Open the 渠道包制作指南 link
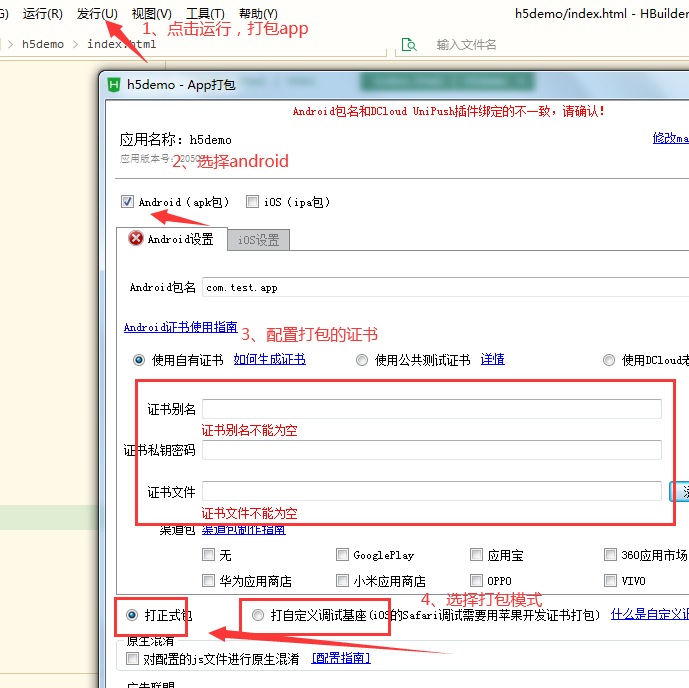This screenshot has width=689, height=688. coord(243,530)
